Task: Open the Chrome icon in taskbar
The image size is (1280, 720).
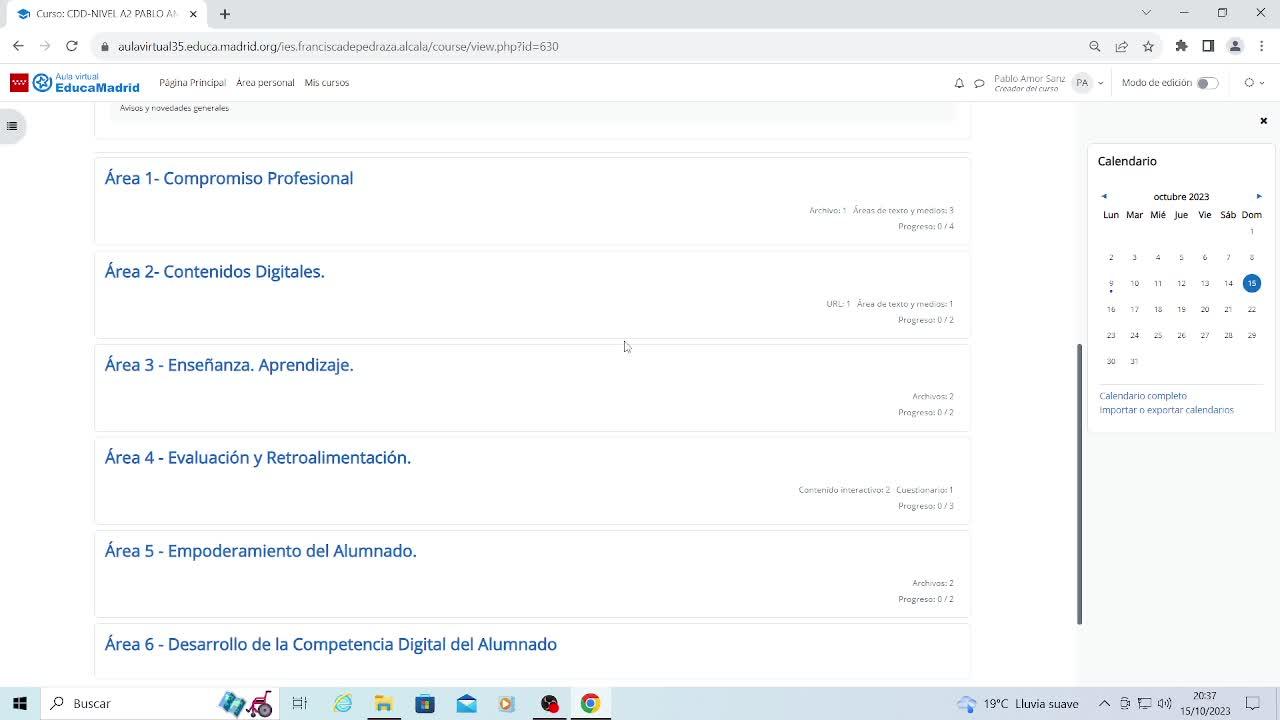Action: (590, 703)
